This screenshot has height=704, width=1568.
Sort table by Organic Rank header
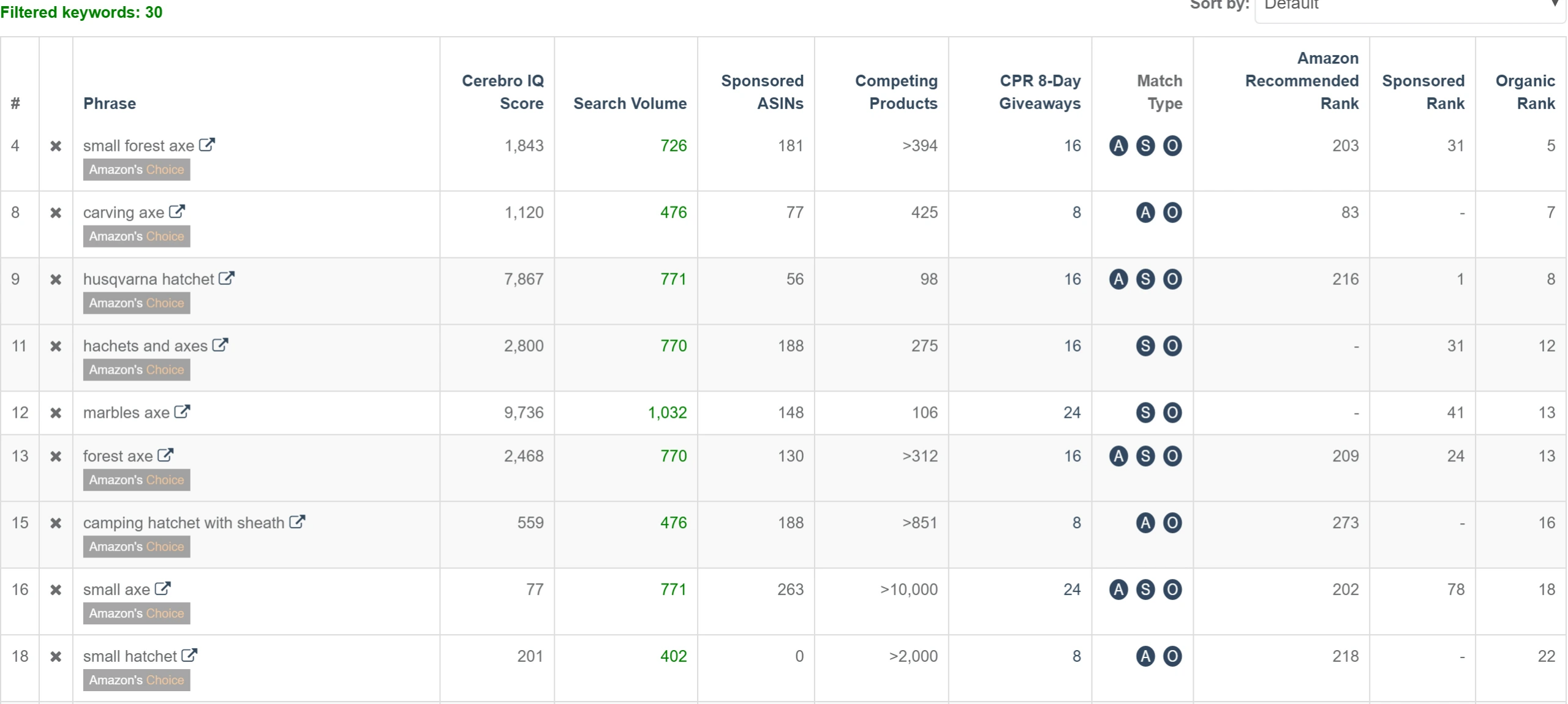[1525, 92]
